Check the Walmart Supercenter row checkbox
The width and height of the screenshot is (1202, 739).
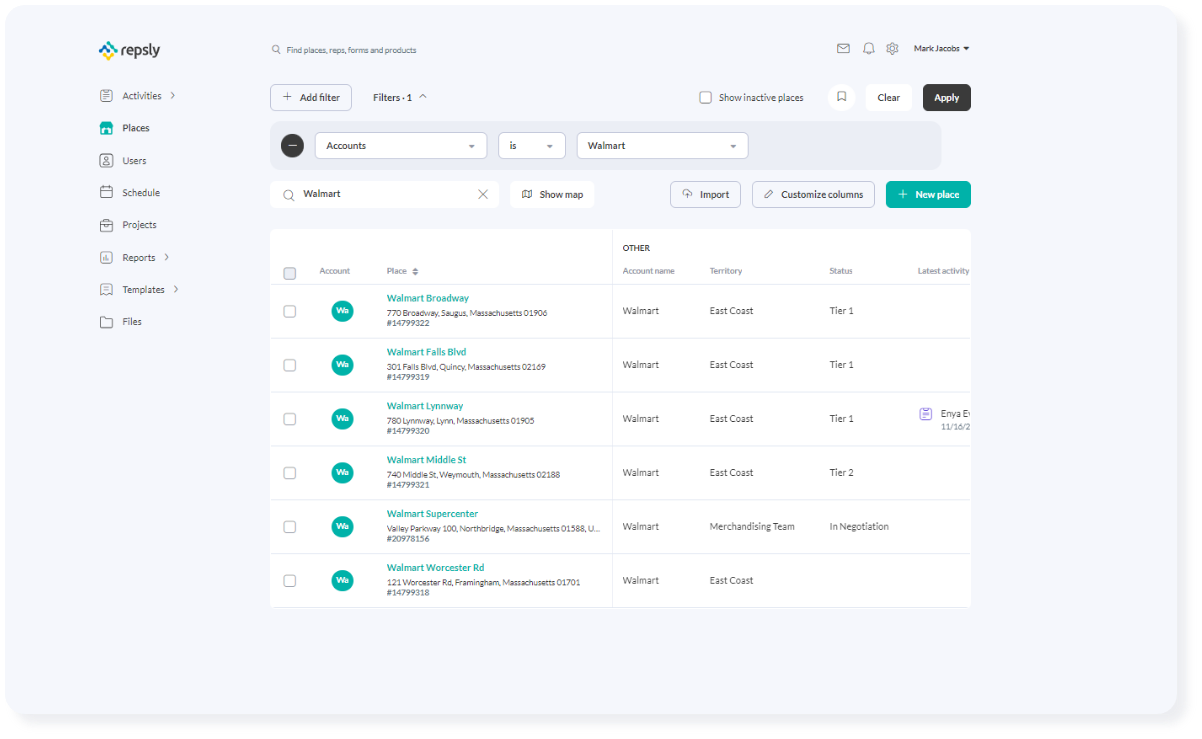(290, 526)
